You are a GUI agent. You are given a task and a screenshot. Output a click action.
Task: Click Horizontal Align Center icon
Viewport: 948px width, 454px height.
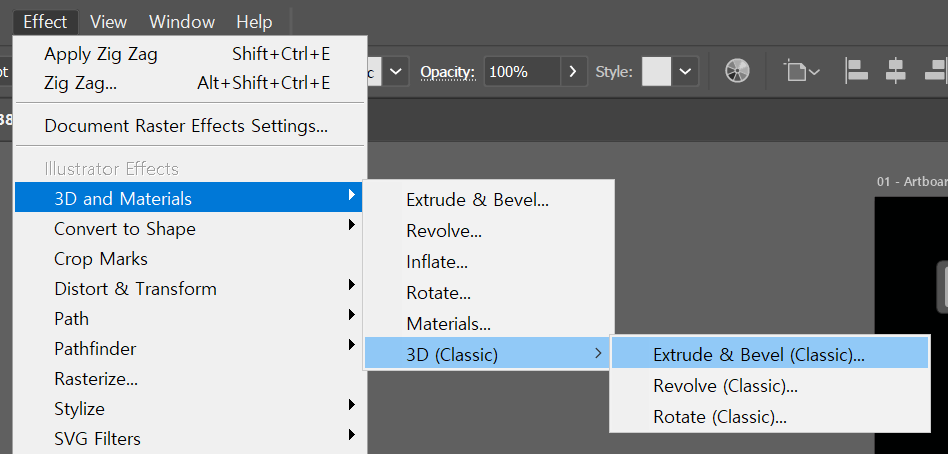(x=895, y=71)
